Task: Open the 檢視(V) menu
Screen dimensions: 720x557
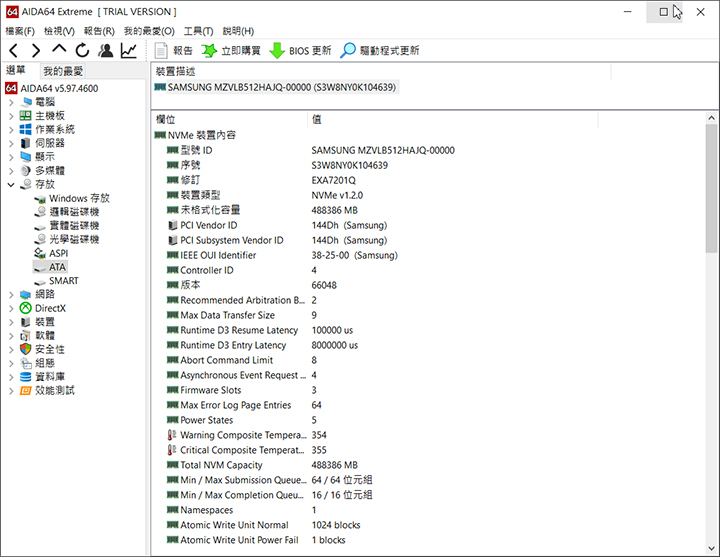Action: (x=59, y=31)
